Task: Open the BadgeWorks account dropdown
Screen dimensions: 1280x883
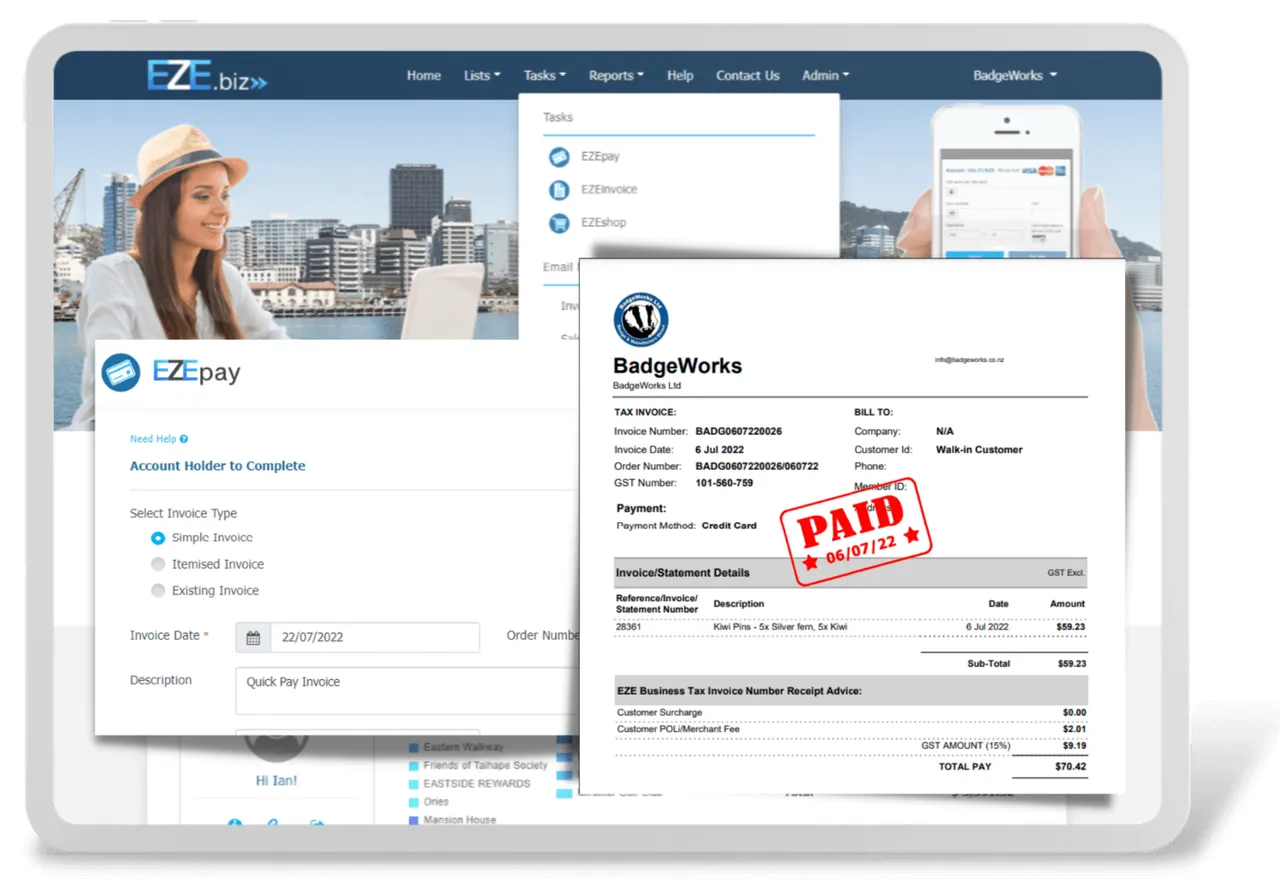Action: 1015,76
